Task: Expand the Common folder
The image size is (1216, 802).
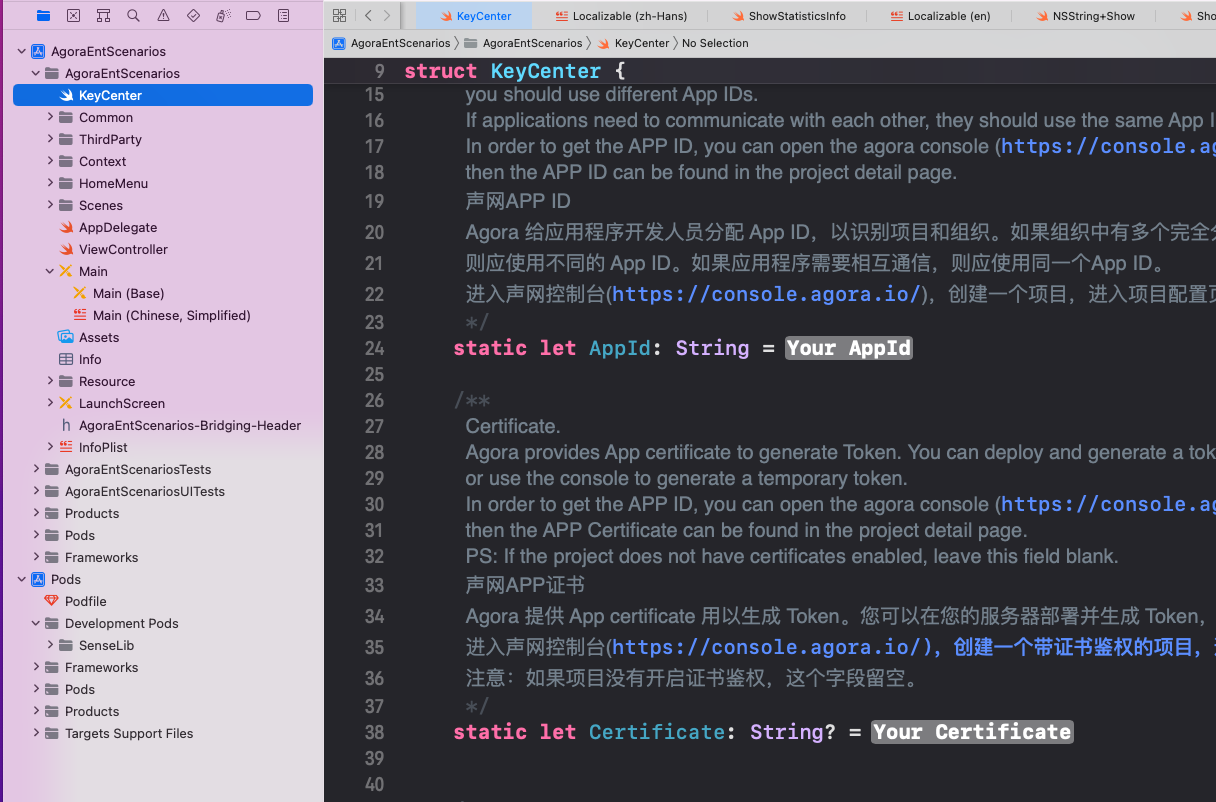Action: coord(50,117)
